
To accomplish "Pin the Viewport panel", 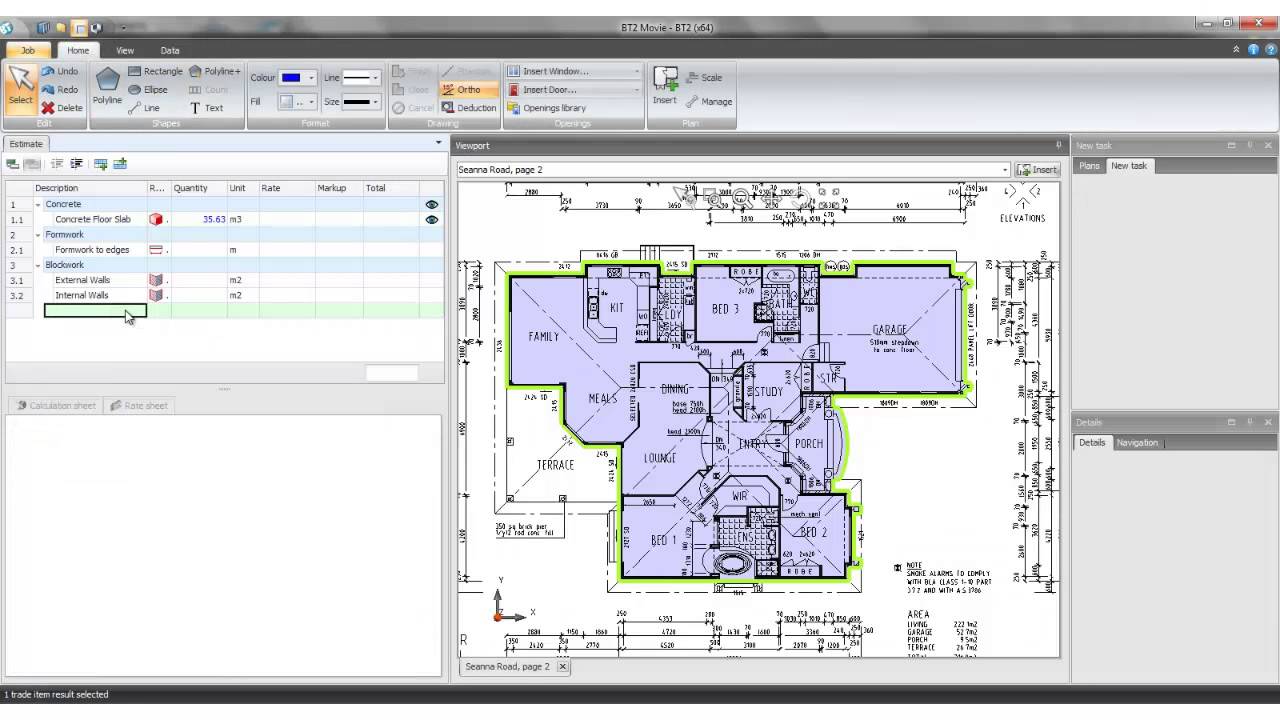I will coord(1059,145).
